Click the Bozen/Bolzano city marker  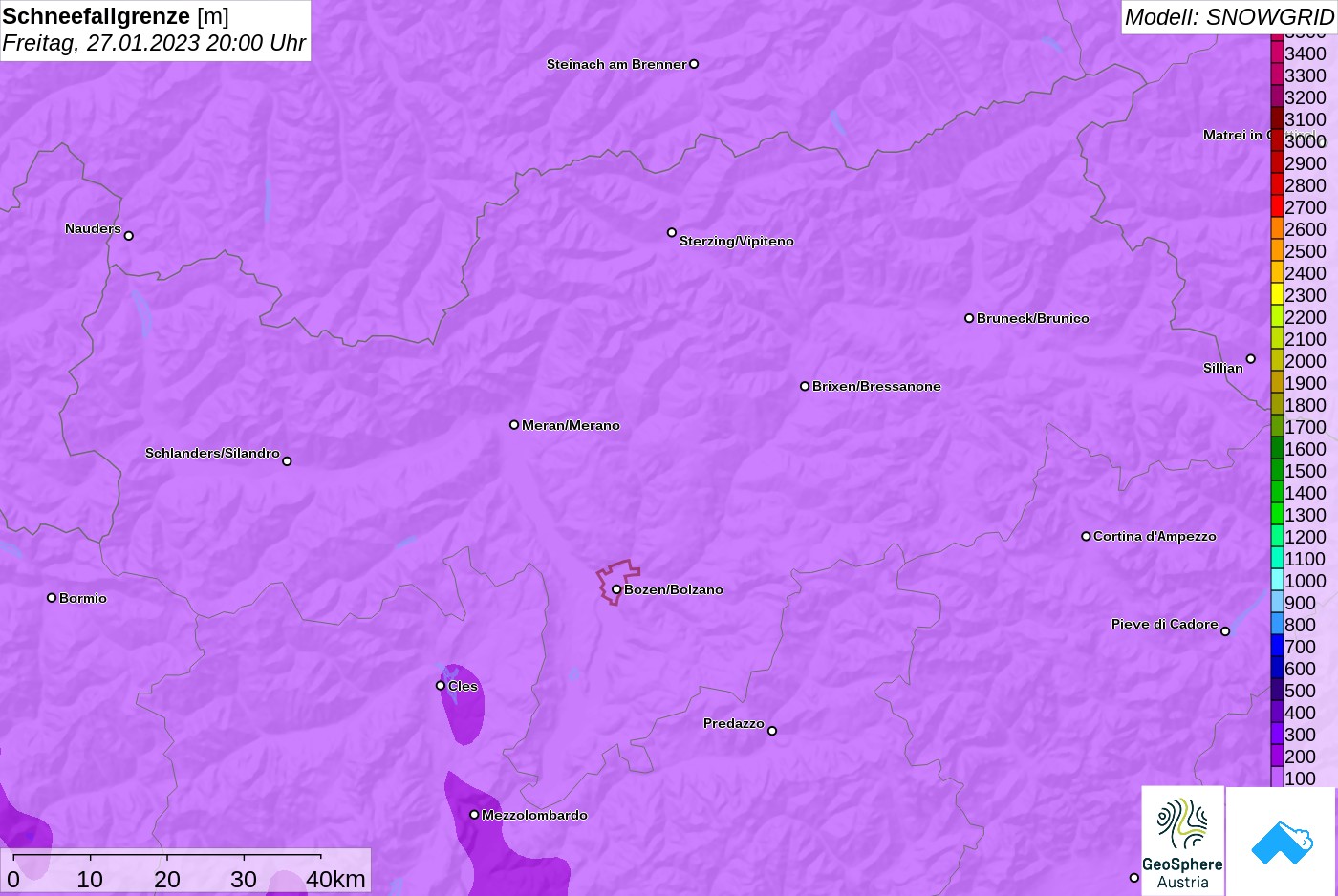(616, 589)
